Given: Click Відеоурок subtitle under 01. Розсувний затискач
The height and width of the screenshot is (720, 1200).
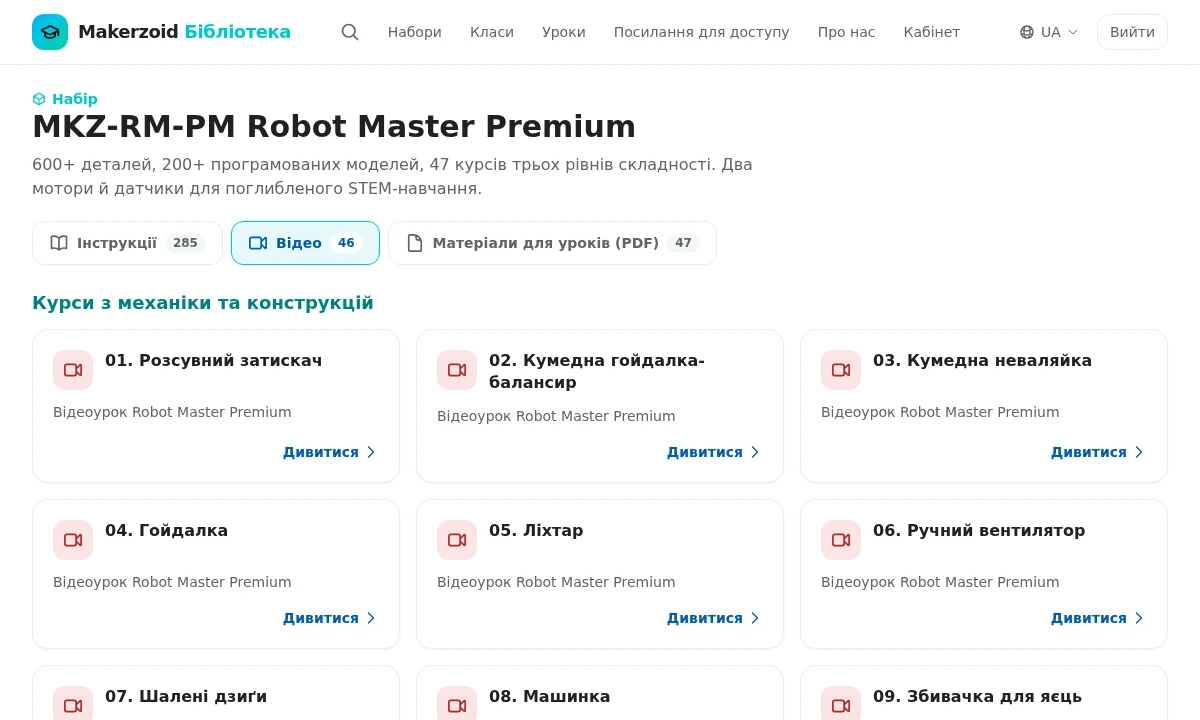Looking at the screenshot, I should tap(172, 412).
